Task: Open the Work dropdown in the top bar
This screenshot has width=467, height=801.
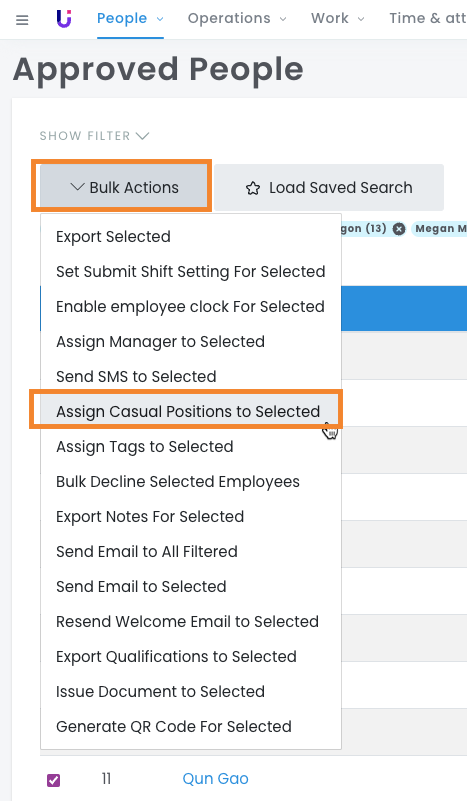Action: 338,18
